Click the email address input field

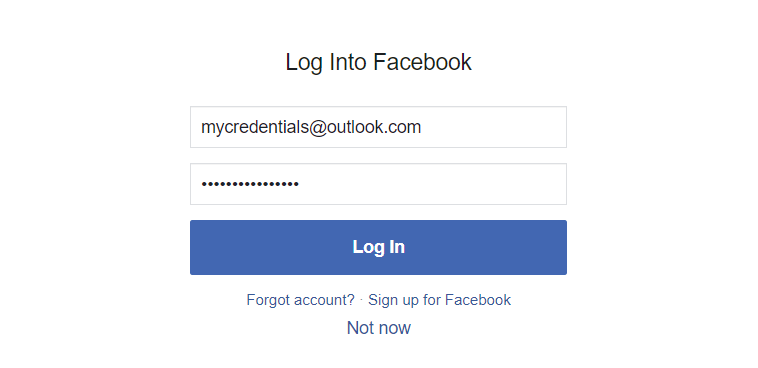click(378, 127)
